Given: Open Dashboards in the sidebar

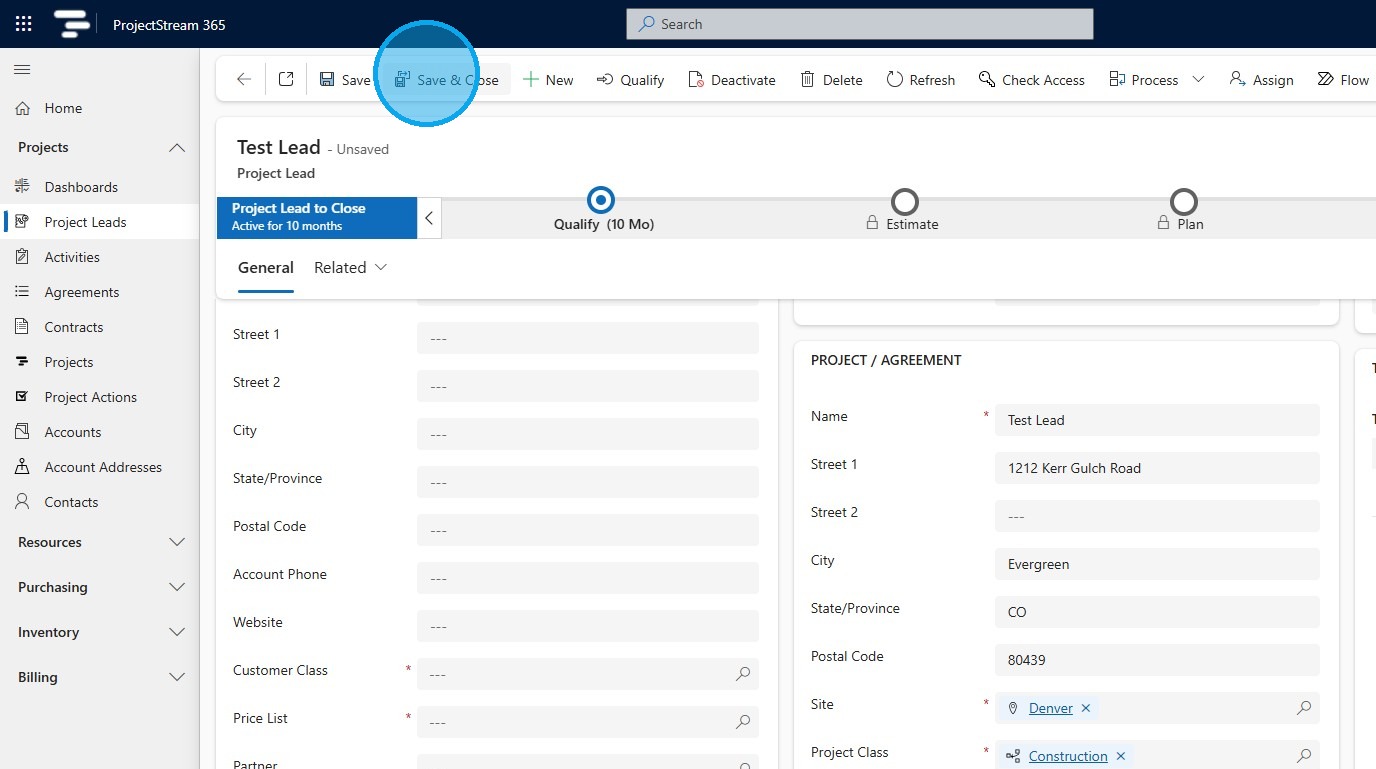Looking at the screenshot, I should [81, 187].
